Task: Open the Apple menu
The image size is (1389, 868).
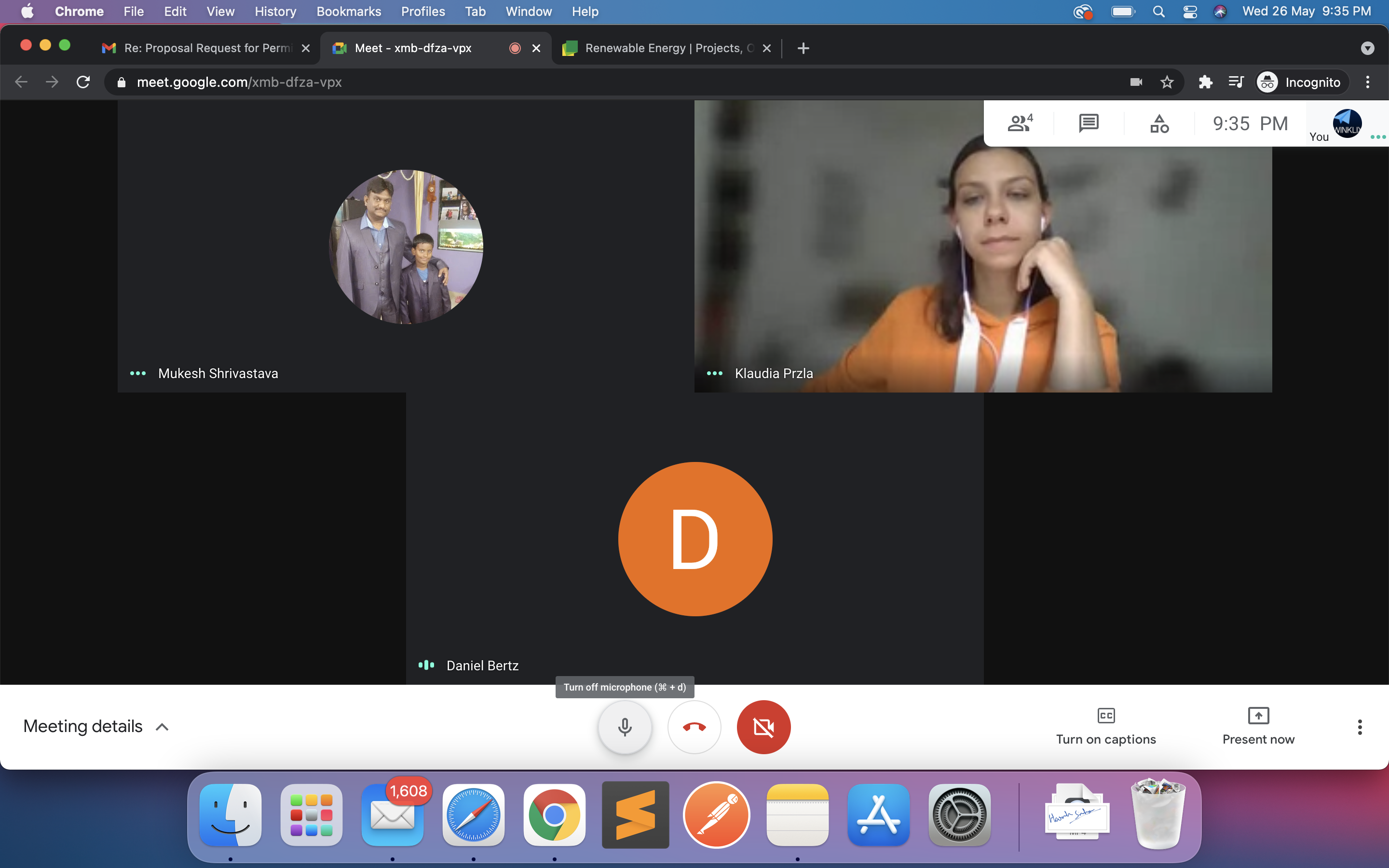Action: [27, 12]
